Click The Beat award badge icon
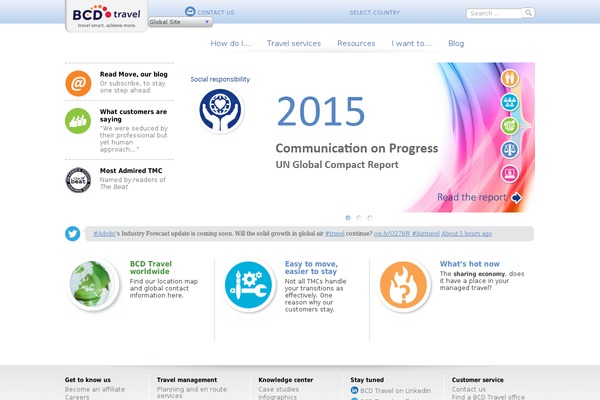This screenshot has height=400, width=600. (x=78, y=180)
